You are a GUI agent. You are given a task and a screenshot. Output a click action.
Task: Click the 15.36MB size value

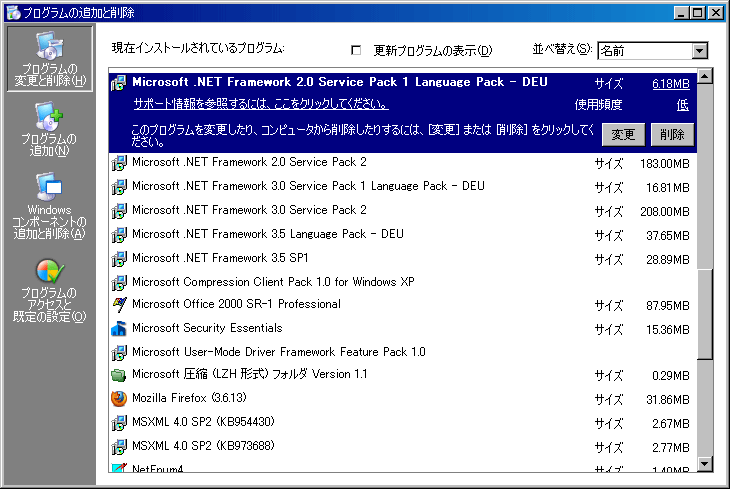coord(668,330)
